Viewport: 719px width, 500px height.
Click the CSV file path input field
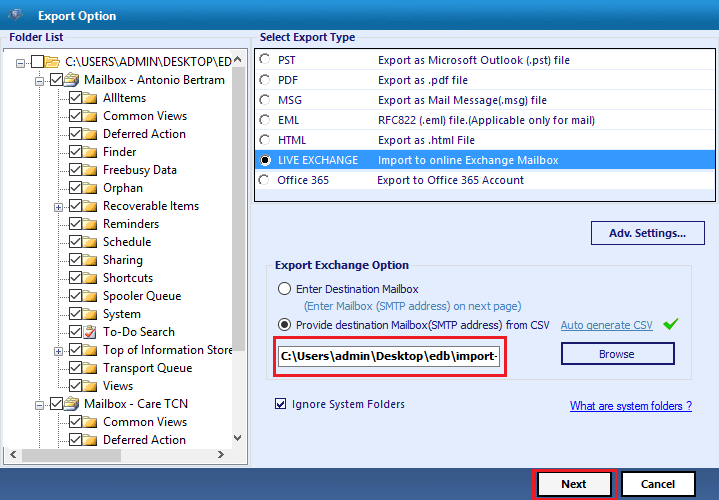[388, 356]
